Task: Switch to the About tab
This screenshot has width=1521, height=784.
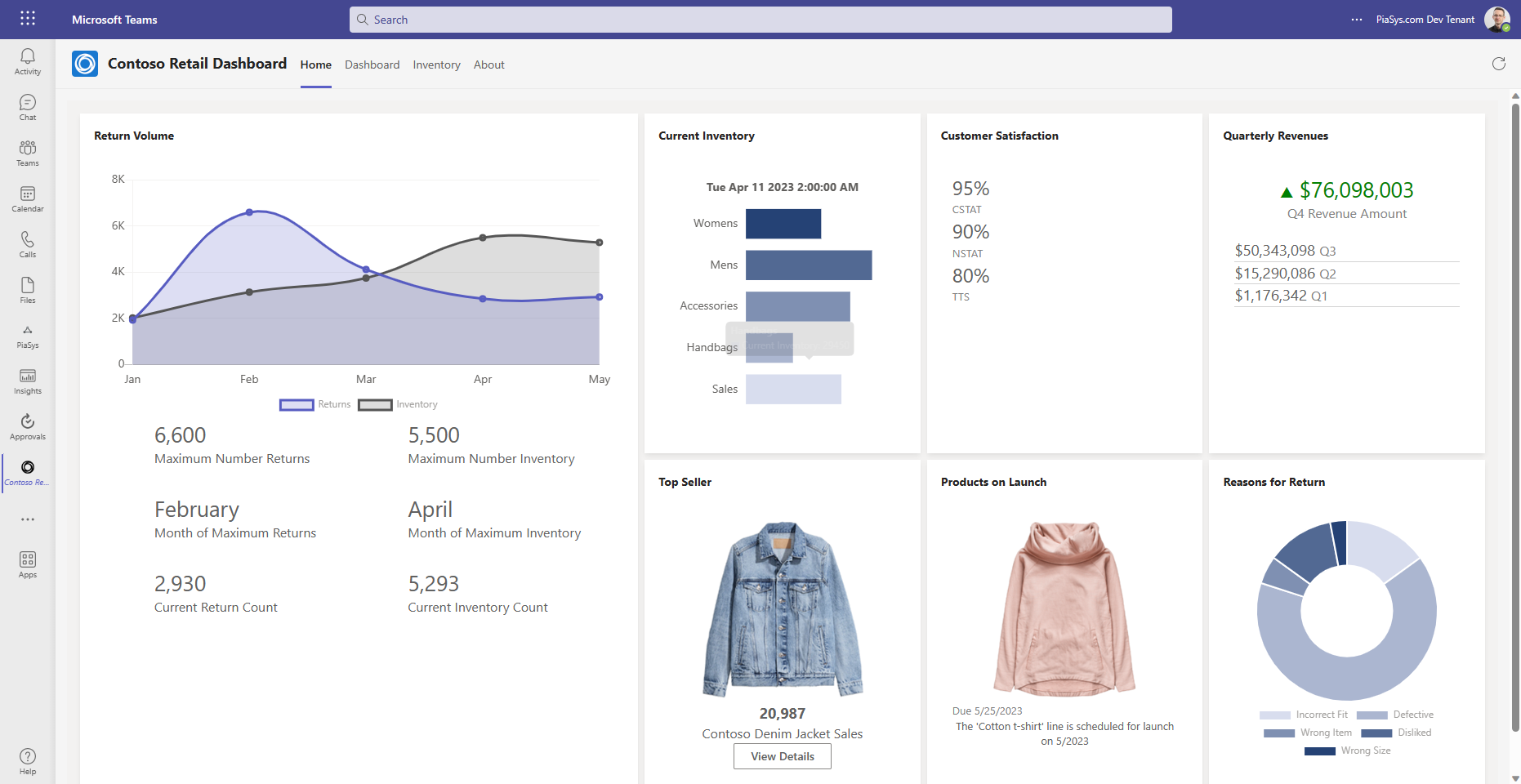Action: click(x=489, y=65)
